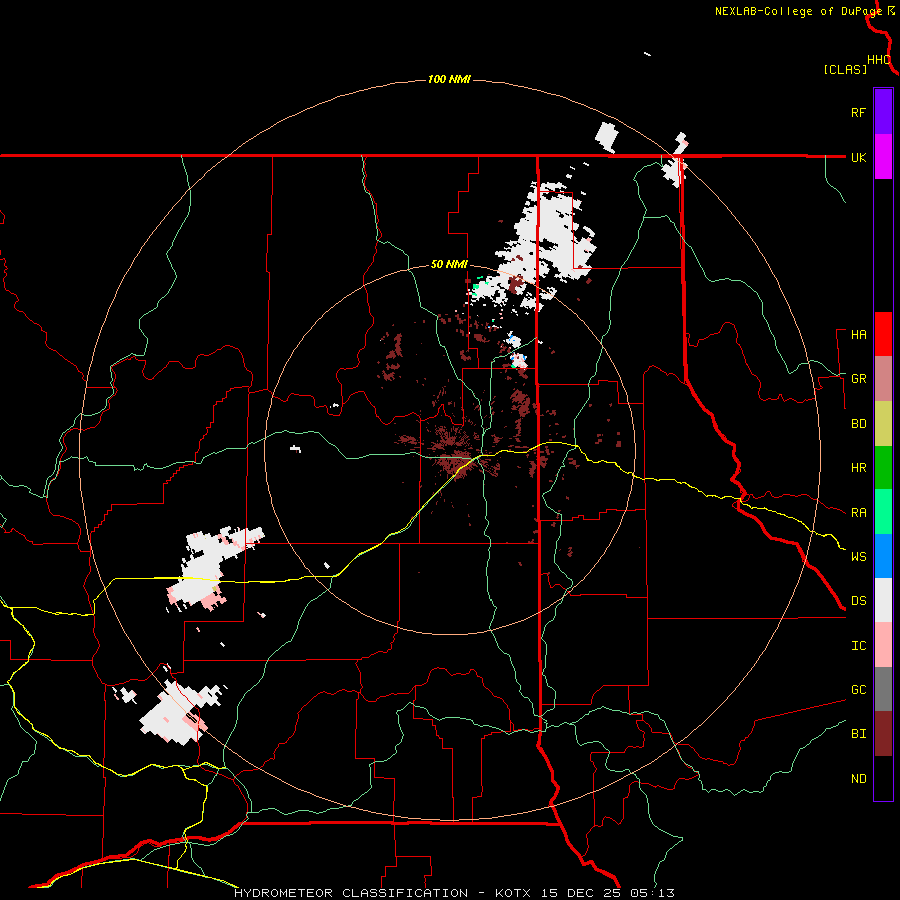
Task: Click the [CLAS] legend header
Action: pos(845,70)
